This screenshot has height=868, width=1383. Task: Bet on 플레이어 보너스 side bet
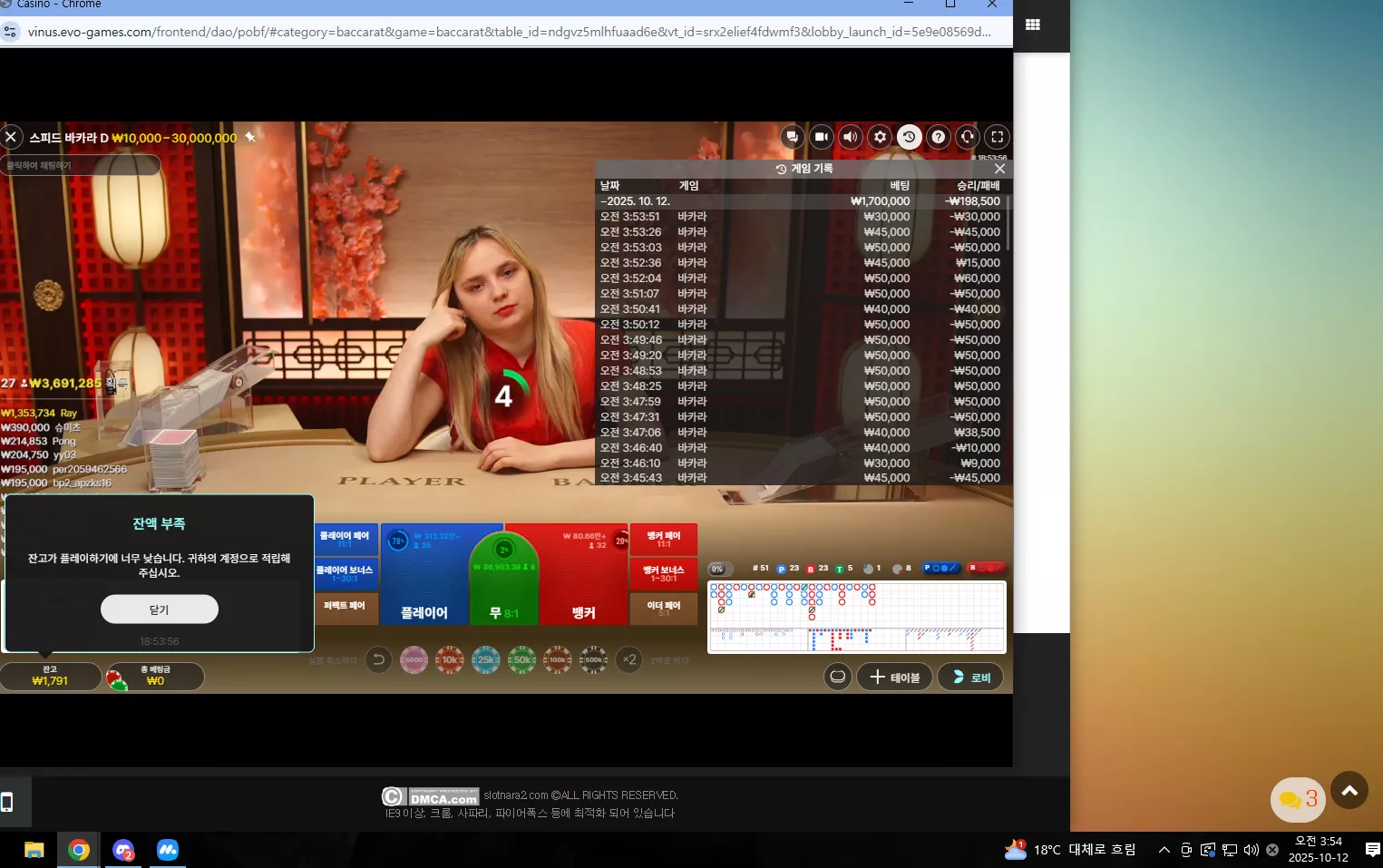coord(346,574)
